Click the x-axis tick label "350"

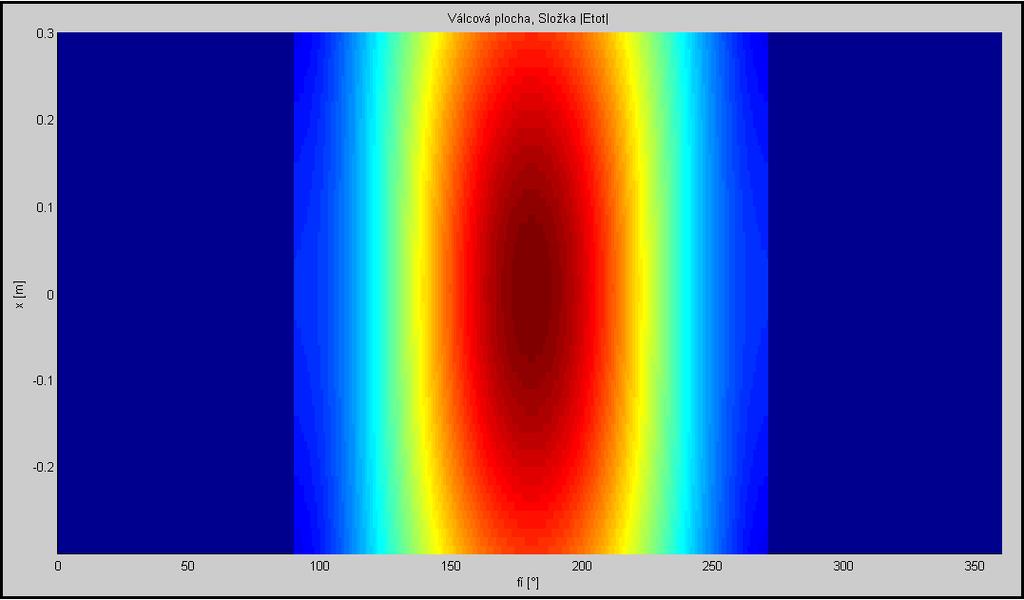(976, 567)
